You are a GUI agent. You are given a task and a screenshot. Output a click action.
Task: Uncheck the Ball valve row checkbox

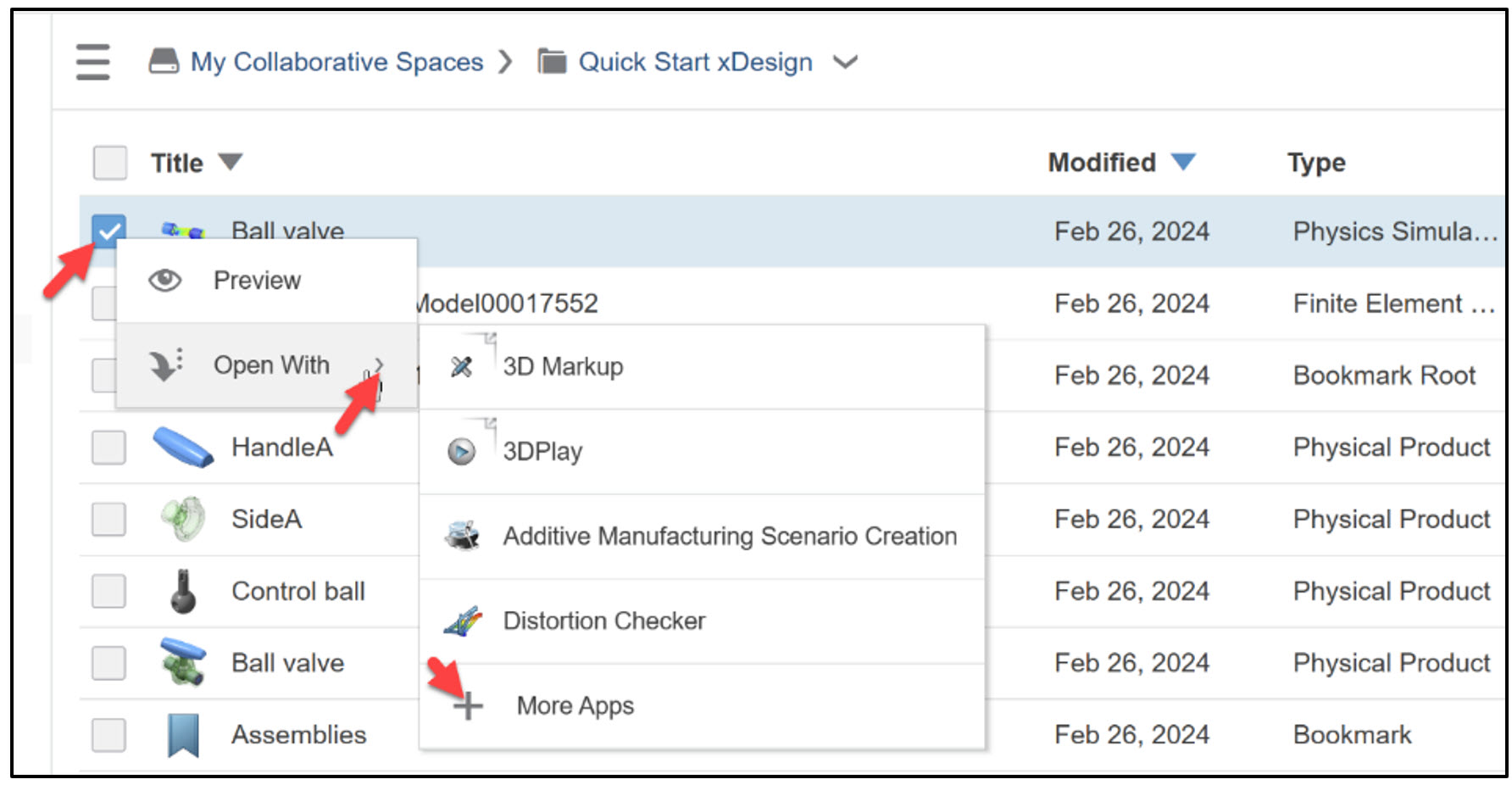108,231
